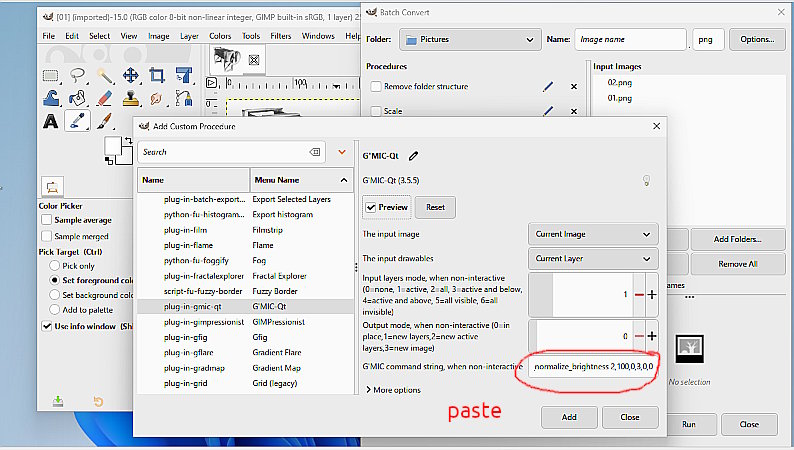Select the Move tool in toolbox
This screenshot has height=450, width=794.
click(x=131, y=75)
